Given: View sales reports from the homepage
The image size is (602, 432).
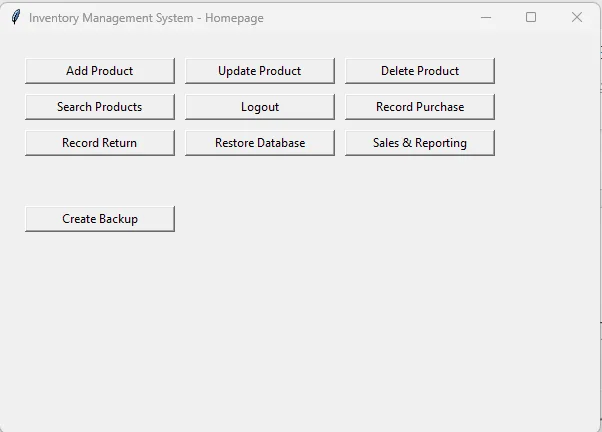Looking at the screenshot, I should (420, 143).
